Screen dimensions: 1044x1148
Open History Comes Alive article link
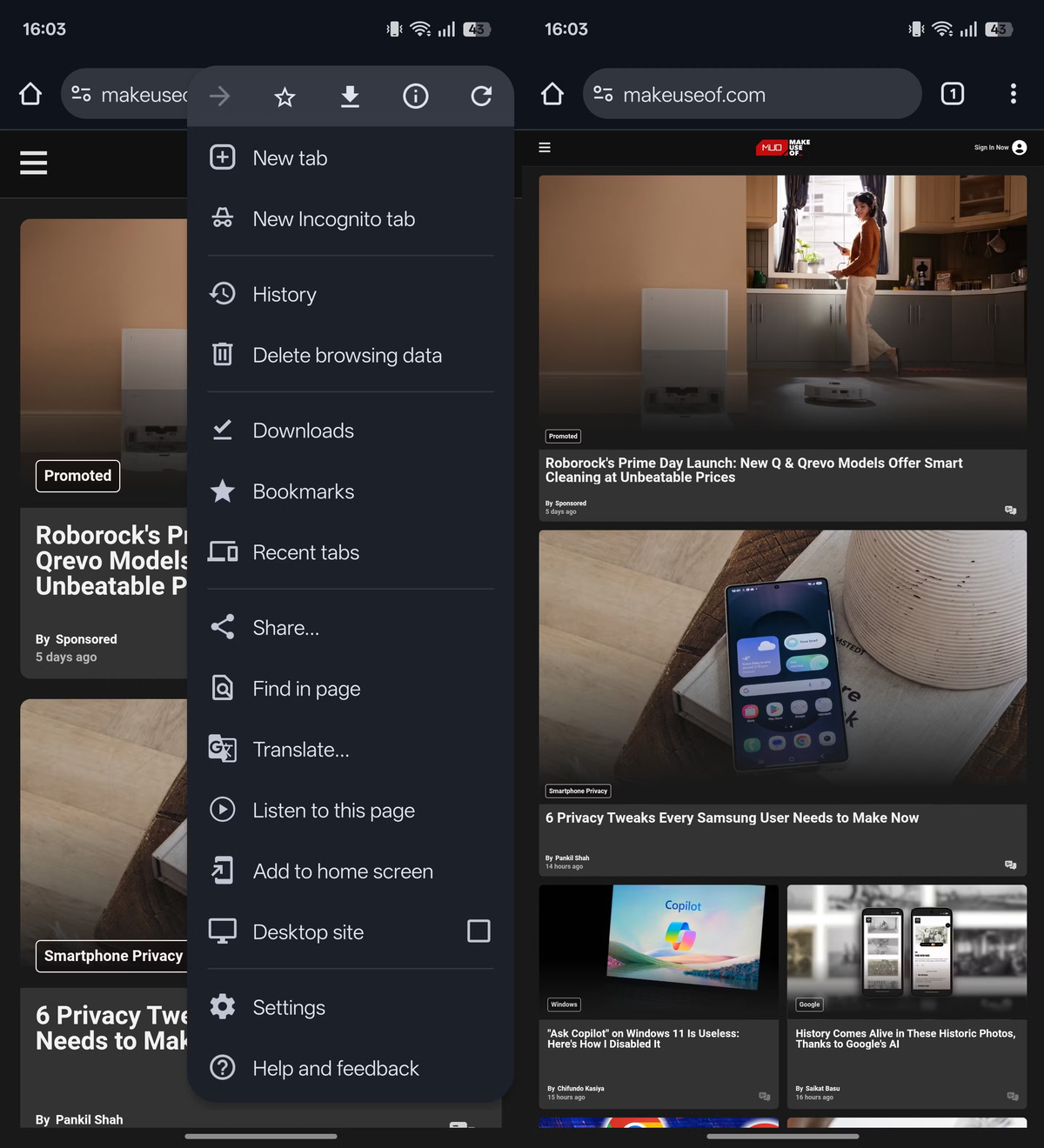(906, 1039)
